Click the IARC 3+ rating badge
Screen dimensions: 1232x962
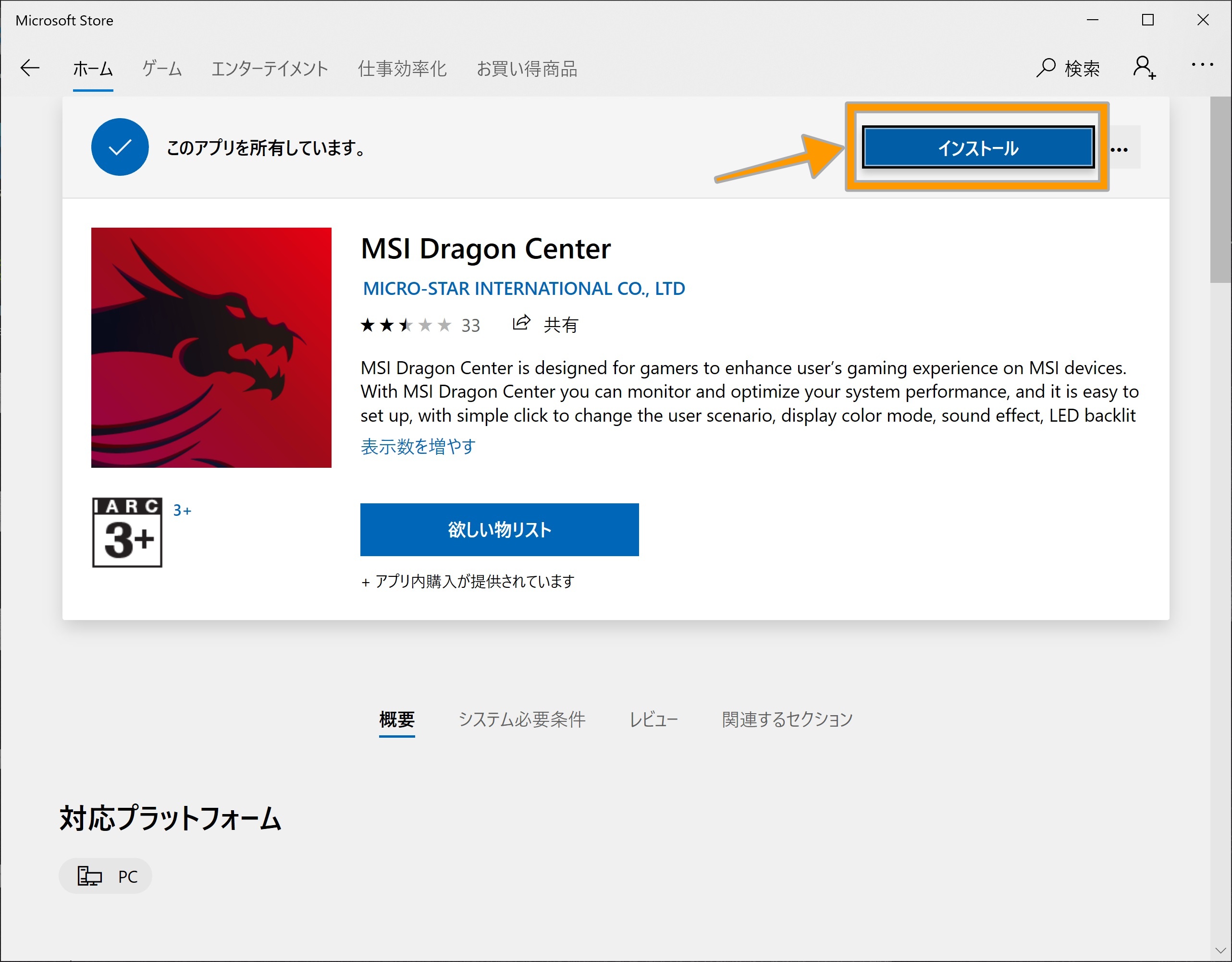coord(127,532)
